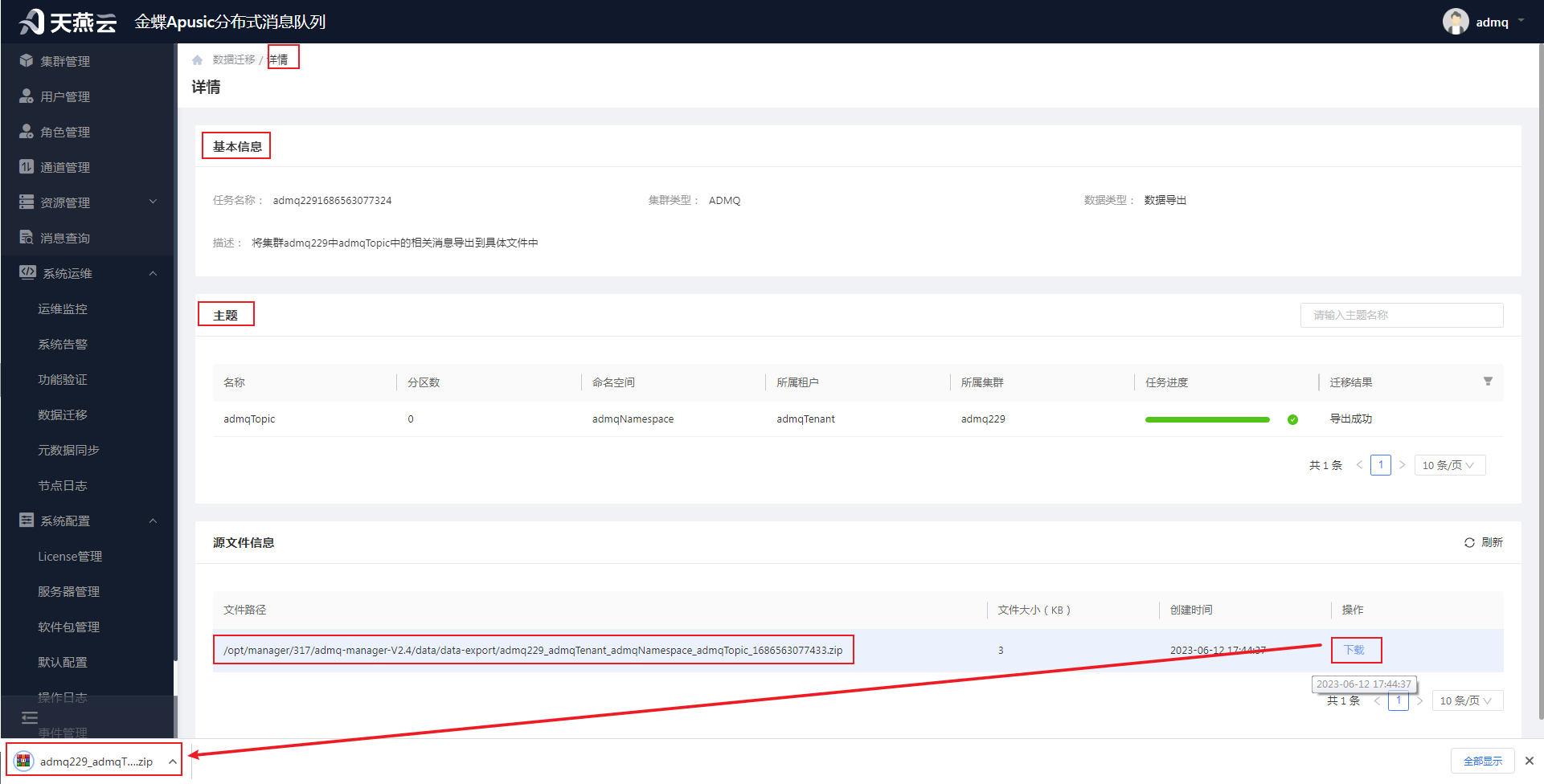Open 主题 table 10 条/页 dropdown
This screenshot has width=1544, height=784.
(1450, 465)
